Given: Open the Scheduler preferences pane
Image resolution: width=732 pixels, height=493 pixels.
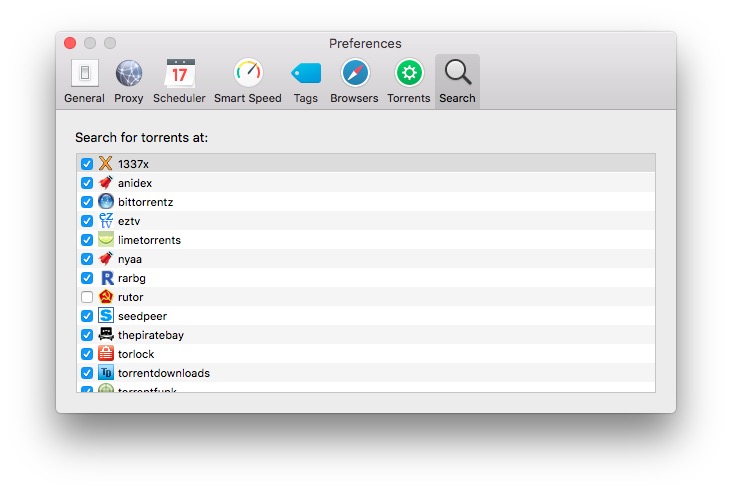Looking at the screenshot, I should tap(179, 81).
